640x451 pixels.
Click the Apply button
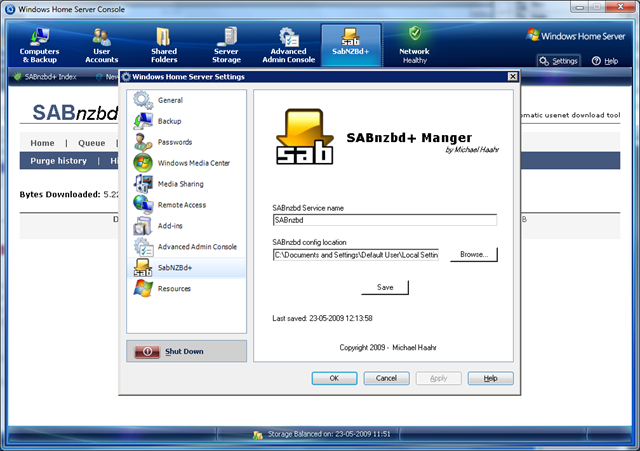(438, 378)
